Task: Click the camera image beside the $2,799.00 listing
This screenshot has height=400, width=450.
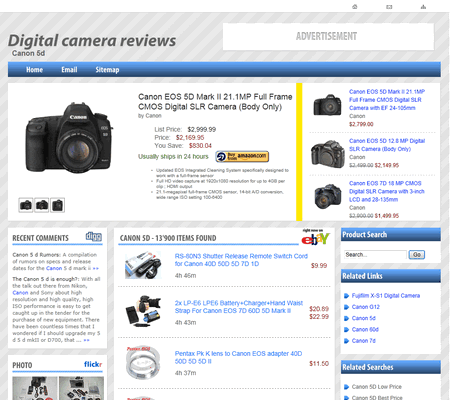Action: point(327,105)
